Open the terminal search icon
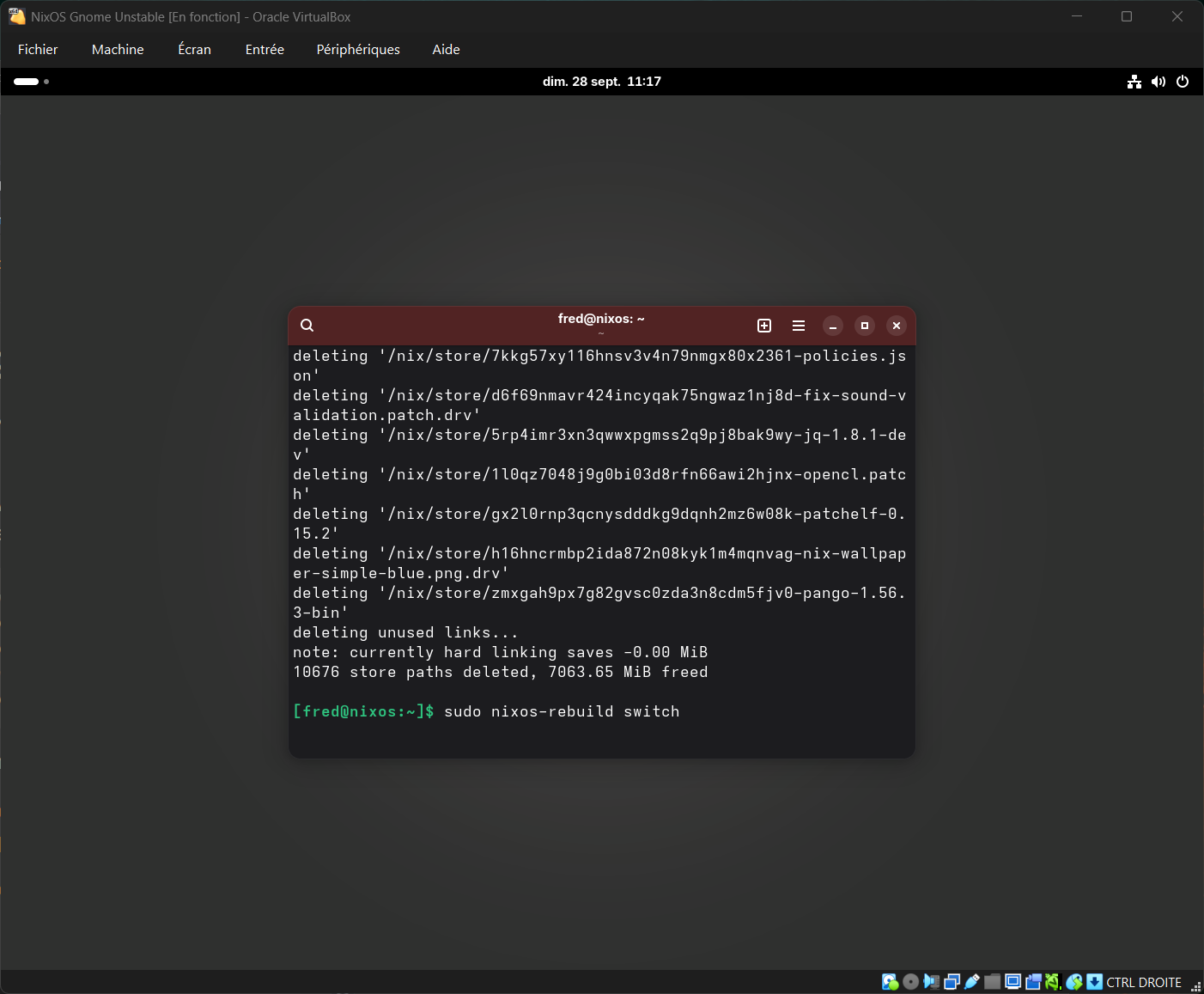Viewport: 1204px width, 994px height. point(307,326)
